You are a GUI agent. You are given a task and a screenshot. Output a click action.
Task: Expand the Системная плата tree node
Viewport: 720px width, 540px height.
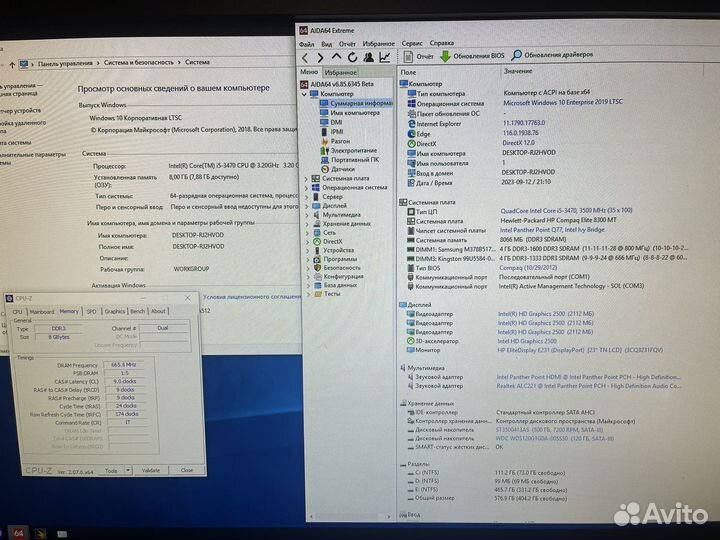[x=306, y=179]
